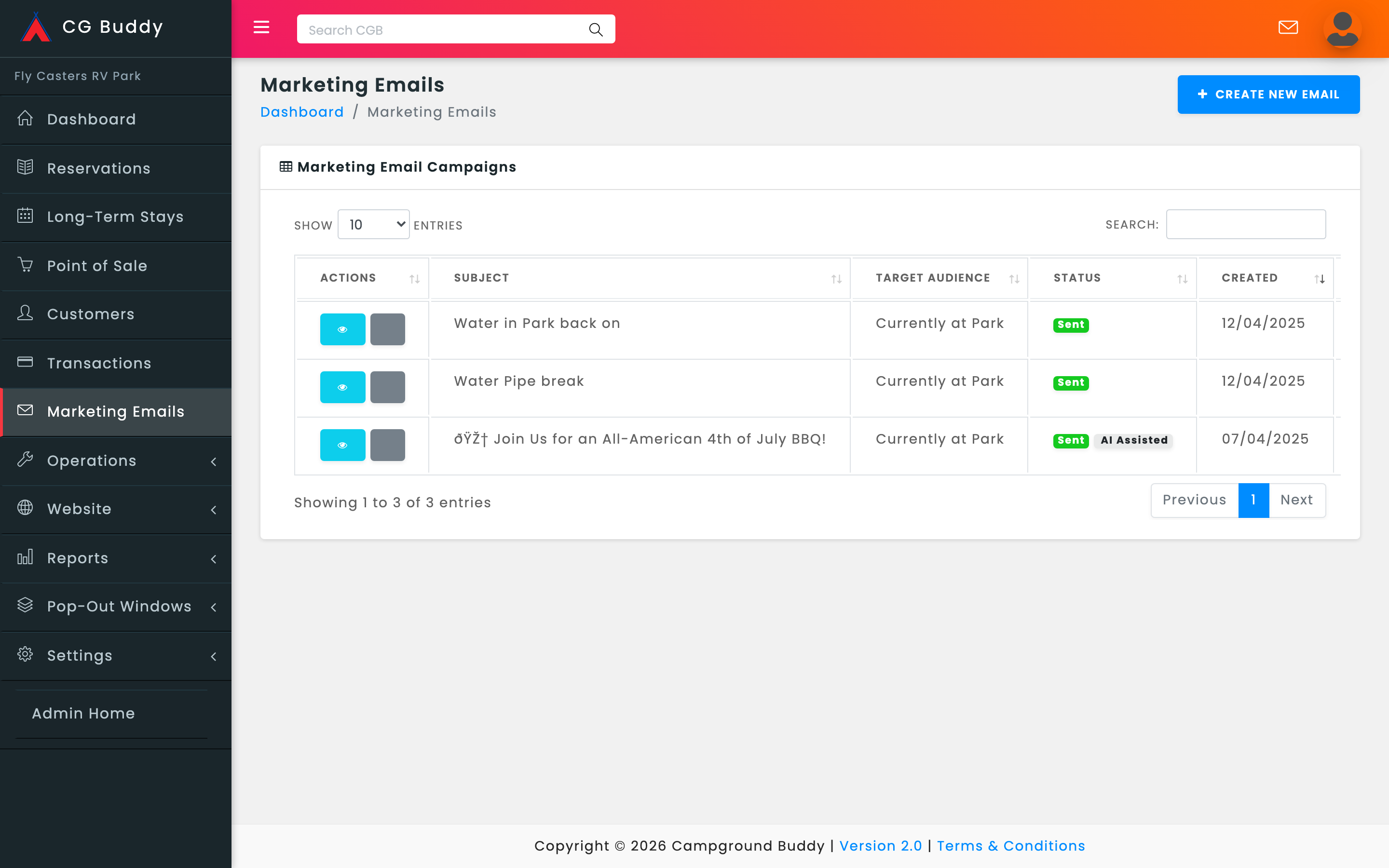Screen dimensions: 1389x868
Task: View the Water Pipe break email
Action: [342, 387]
